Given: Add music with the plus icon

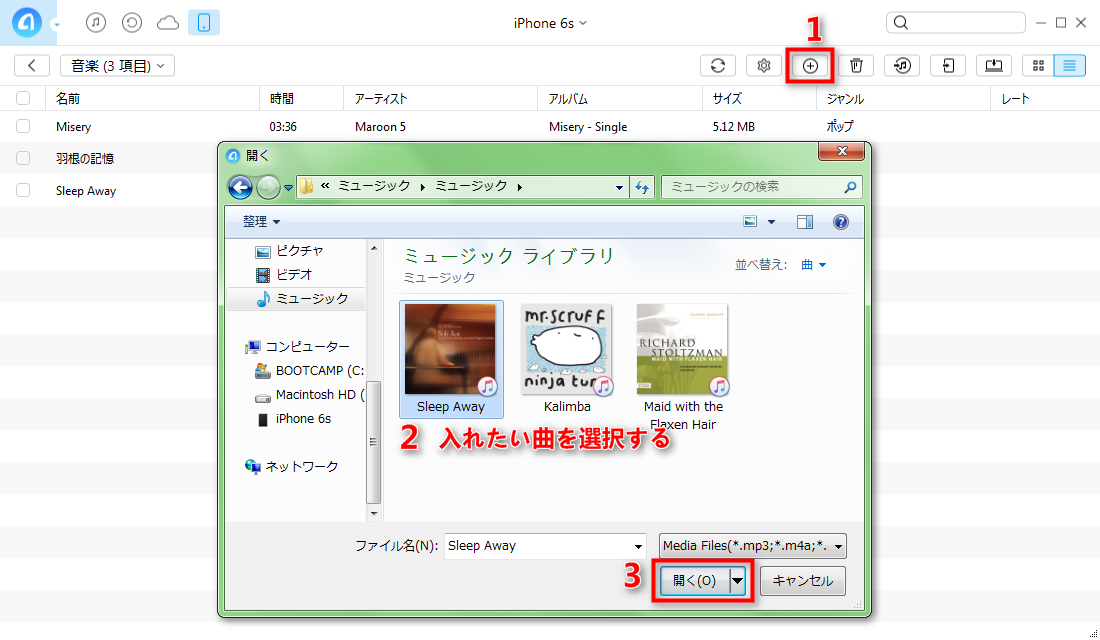Looking at the screenshot, I should pyautogui.click(x=810, y=65).
